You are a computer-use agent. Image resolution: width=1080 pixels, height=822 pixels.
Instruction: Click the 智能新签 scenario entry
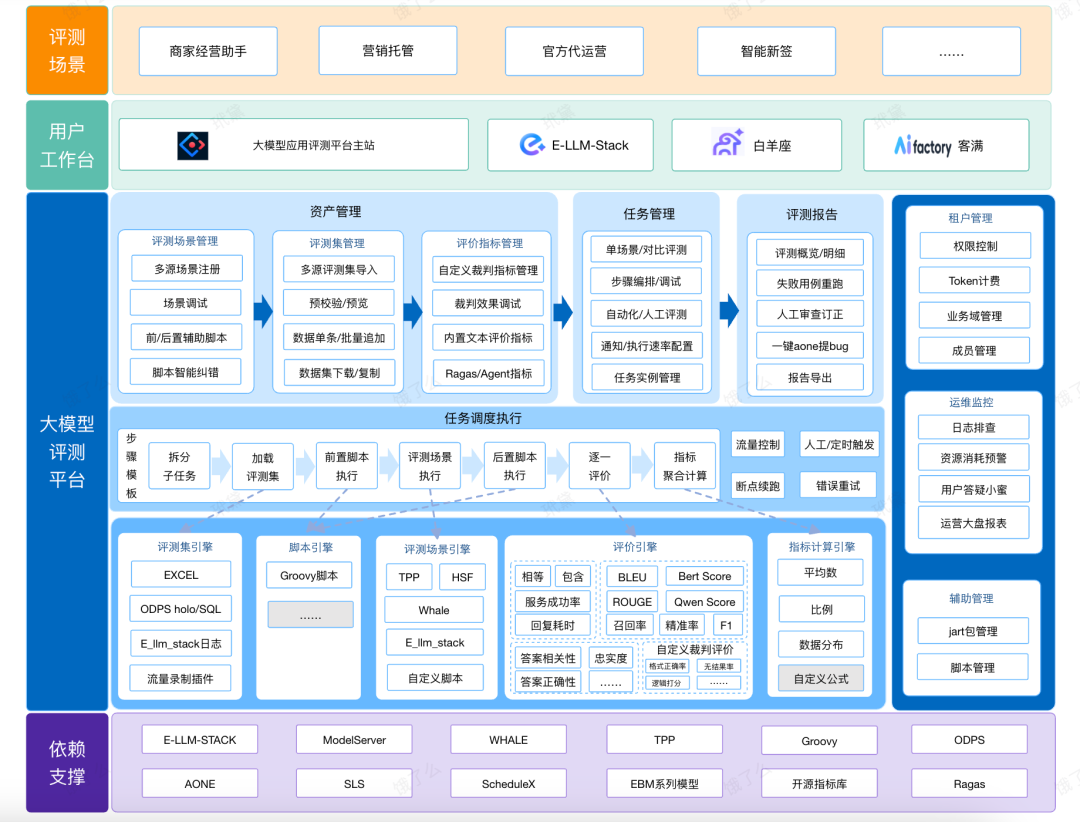(766, 51)
